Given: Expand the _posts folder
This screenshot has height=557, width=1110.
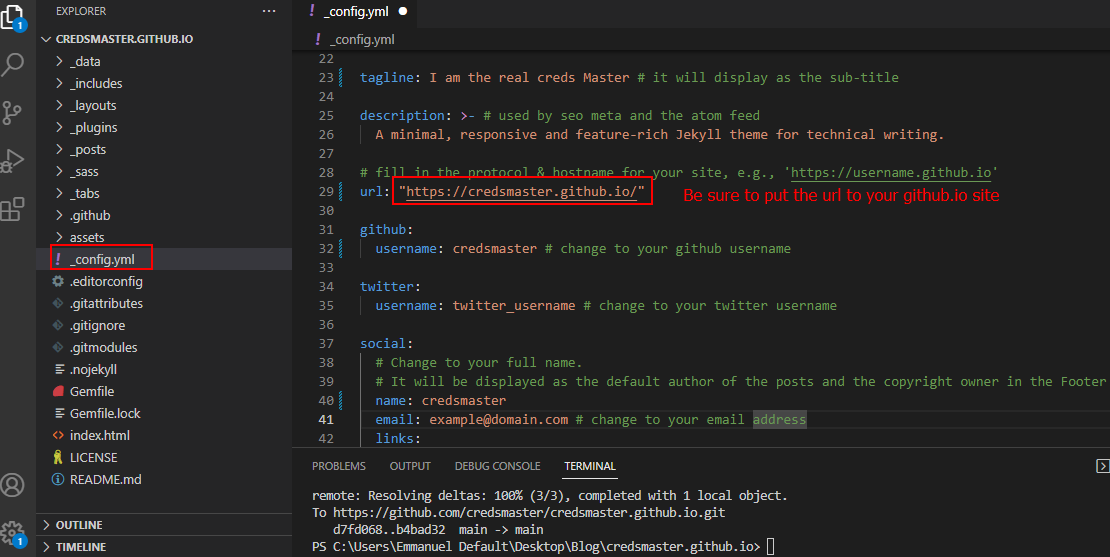Looking at the screenshot, I should [x=59, y=149].
